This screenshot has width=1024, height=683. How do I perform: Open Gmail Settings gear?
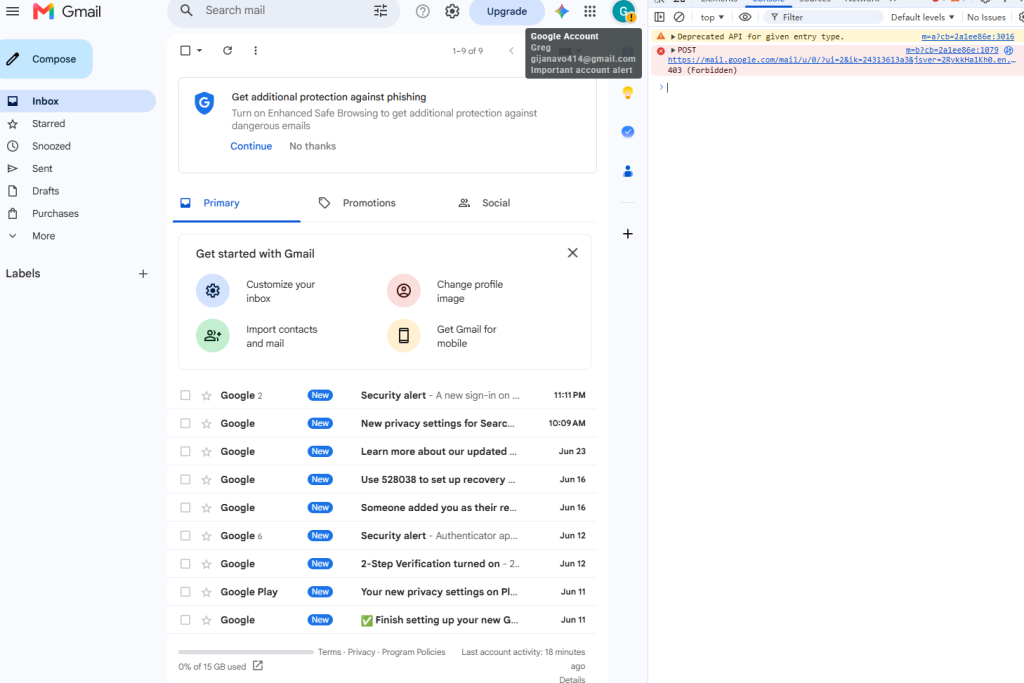click(452, 11)
